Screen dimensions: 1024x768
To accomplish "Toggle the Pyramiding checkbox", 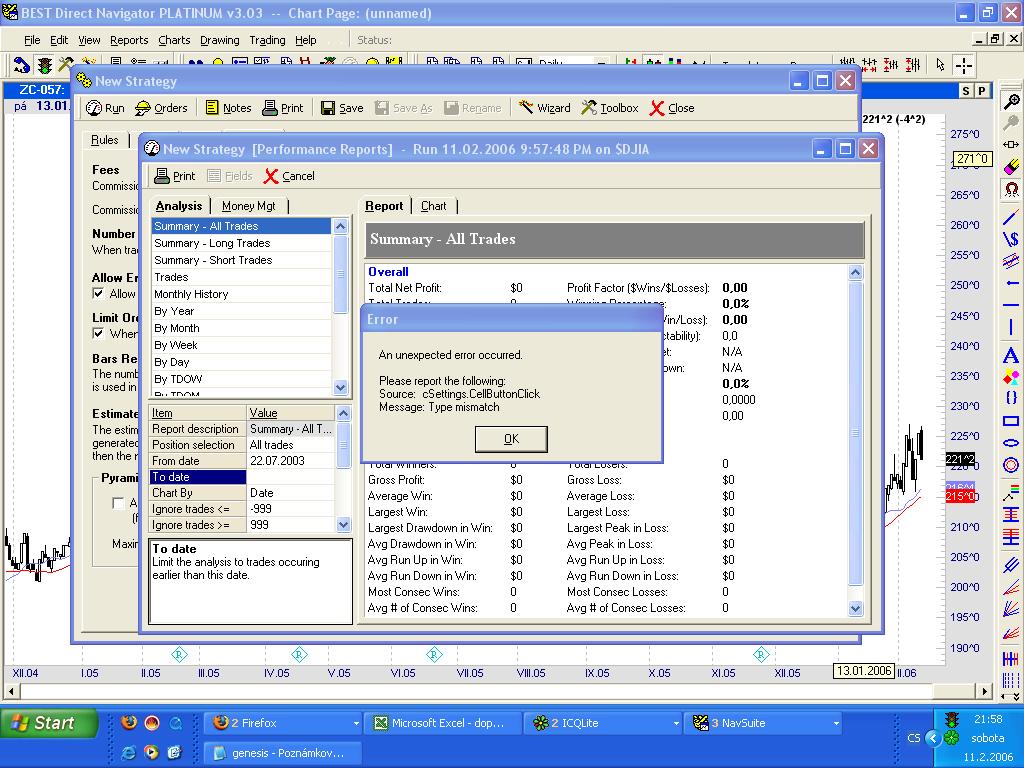I will 119,503.
